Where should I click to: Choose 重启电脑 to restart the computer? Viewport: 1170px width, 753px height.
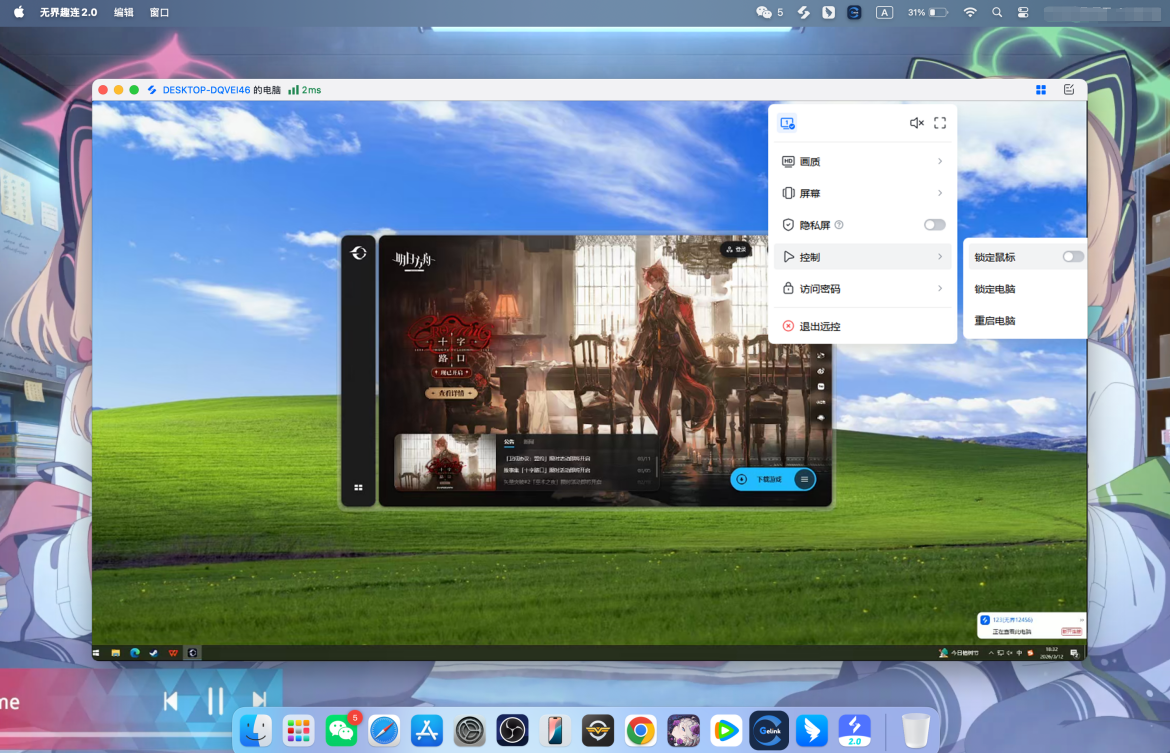click(x=995, y=321)
